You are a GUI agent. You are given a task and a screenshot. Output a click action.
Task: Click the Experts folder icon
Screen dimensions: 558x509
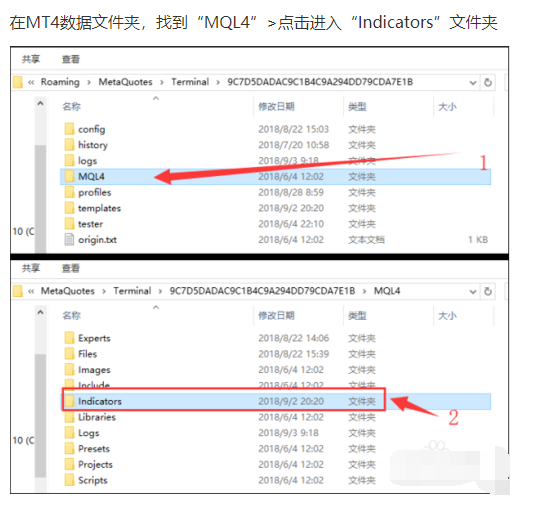(x=69, y=338)
